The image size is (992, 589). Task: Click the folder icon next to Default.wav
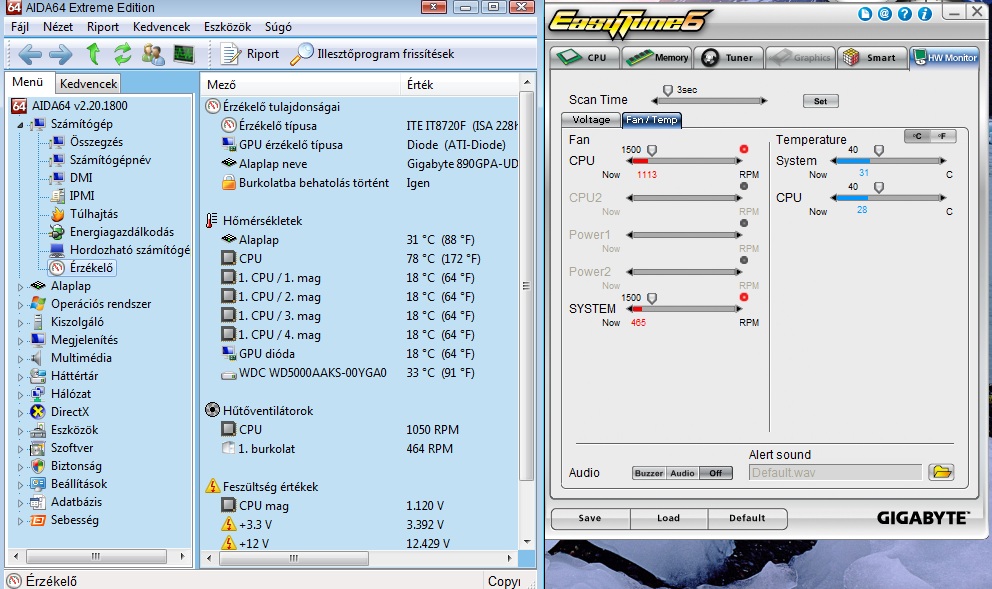pyautogui.click(x=941, y=472)
